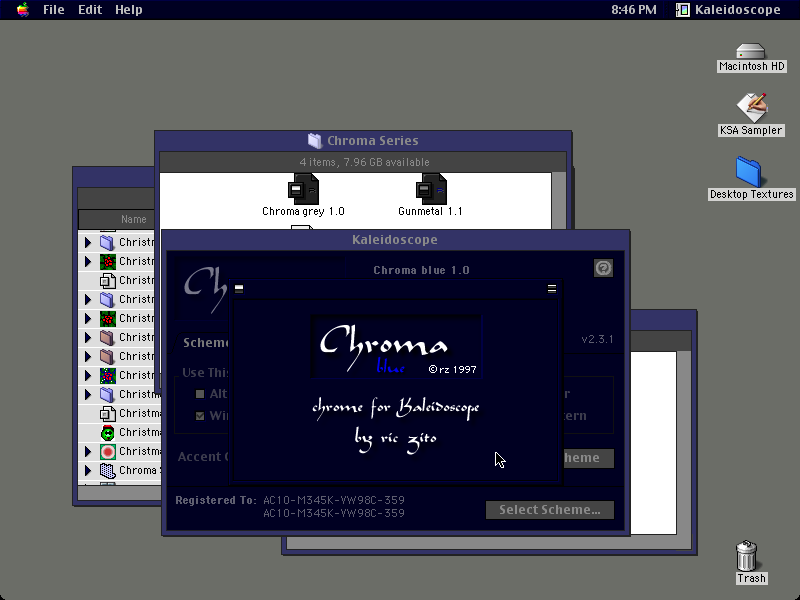
Task: Click the Chroma blue logo image
Action: click(396, 347)
